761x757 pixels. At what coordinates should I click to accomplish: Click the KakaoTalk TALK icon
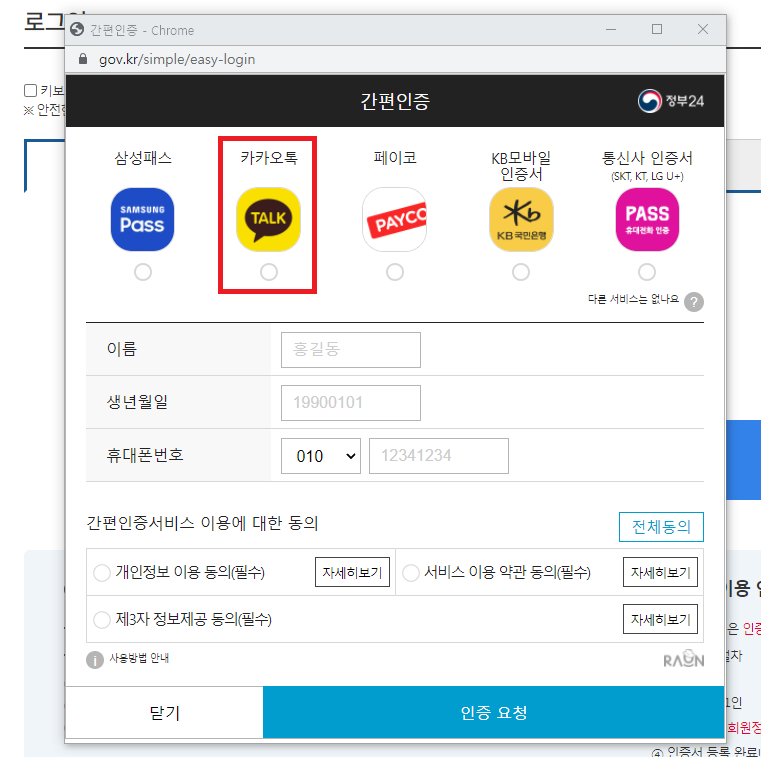click(268, 219)
